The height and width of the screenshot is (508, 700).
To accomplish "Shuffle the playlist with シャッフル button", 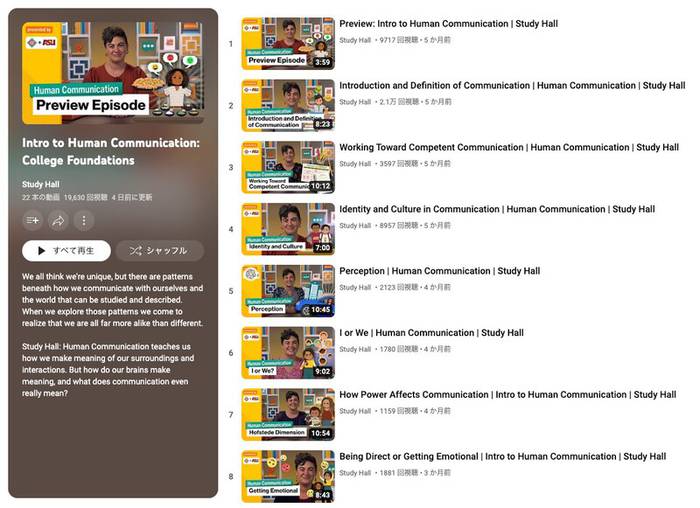I will pos(160,250).
